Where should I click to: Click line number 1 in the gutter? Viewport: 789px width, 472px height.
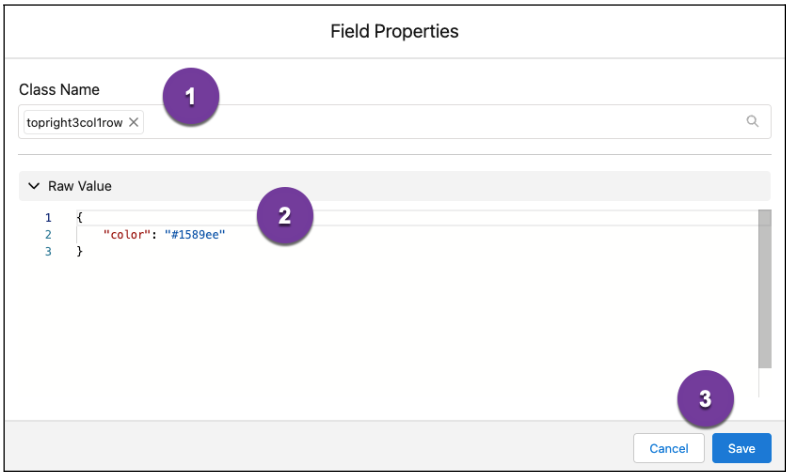[48, 218]
